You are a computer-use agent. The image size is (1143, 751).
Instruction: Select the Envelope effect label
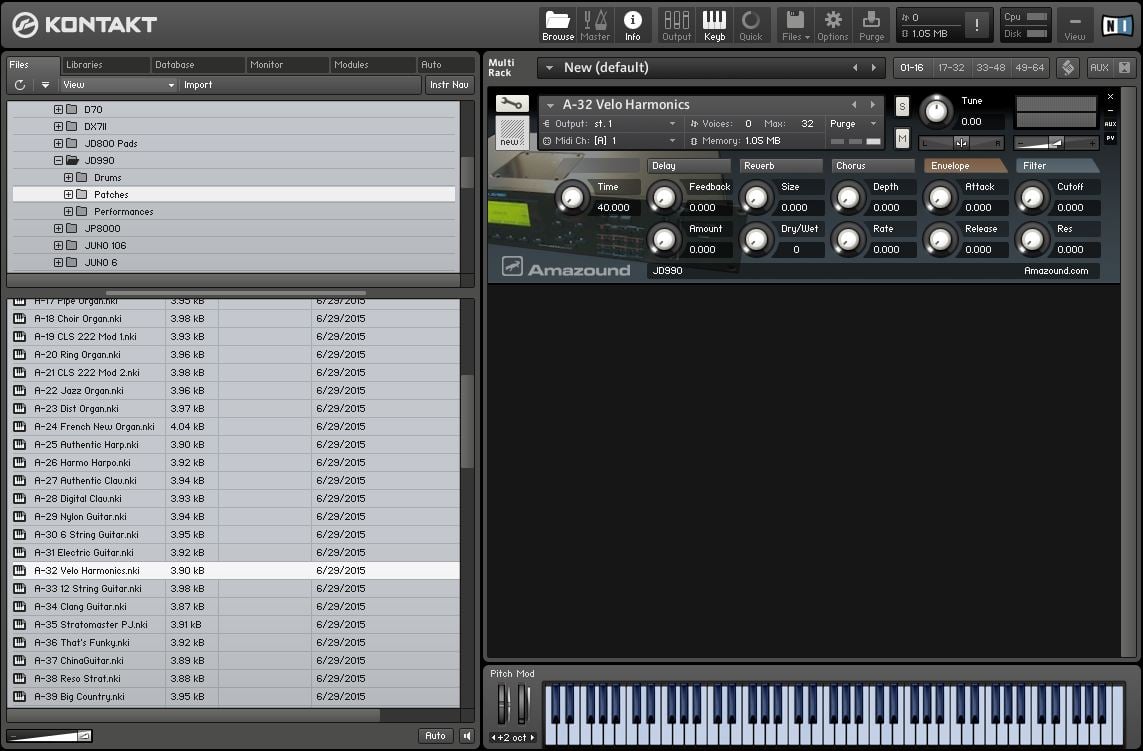(x=964, y=166)
